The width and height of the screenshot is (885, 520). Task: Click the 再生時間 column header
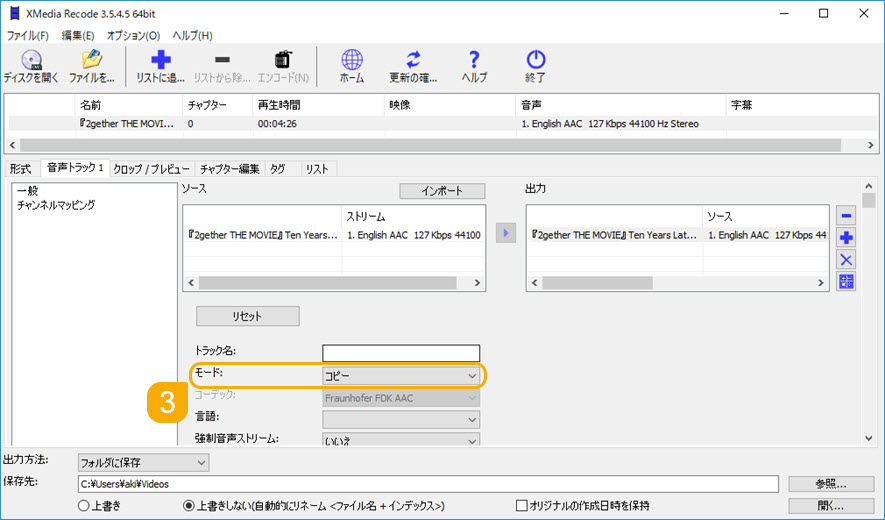[x=318, y=105]
